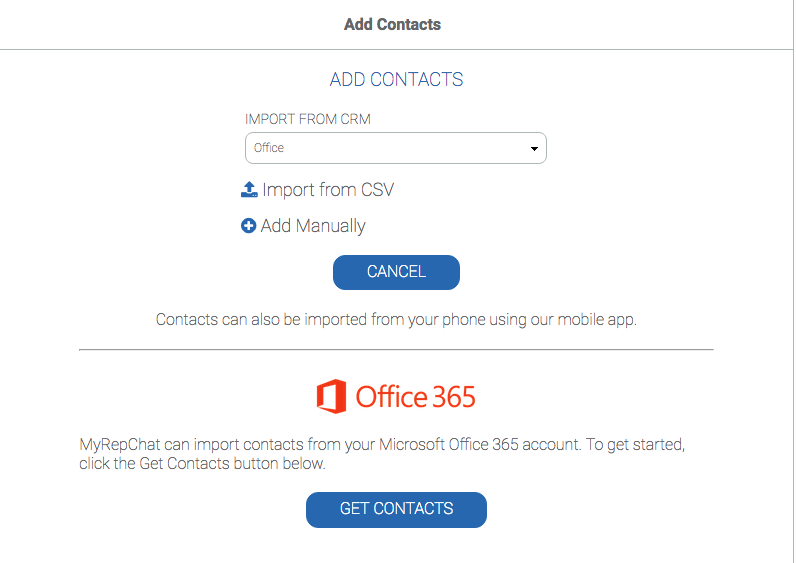Click the sentence about importing from your phone

click(396, 320)
